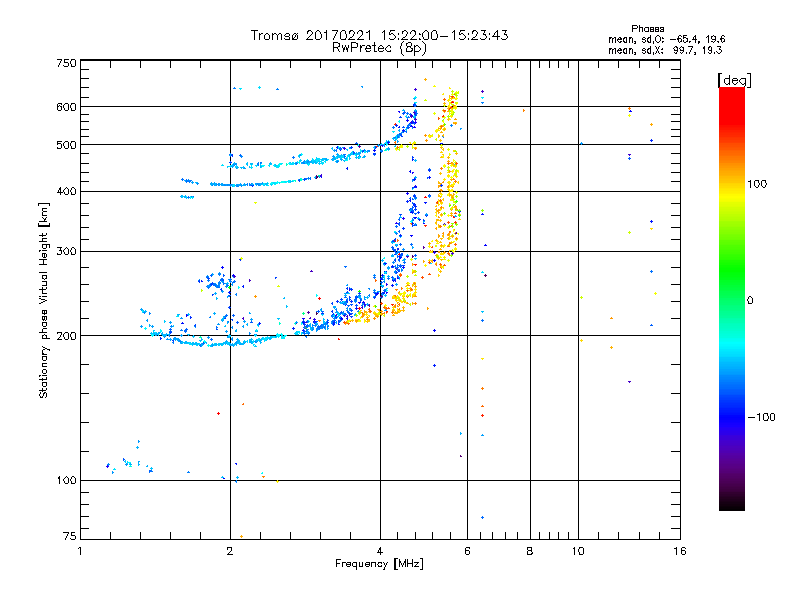
Task: Click the subtitle 'RwPretec (8p)'
Action: click(x=380, y=48)
